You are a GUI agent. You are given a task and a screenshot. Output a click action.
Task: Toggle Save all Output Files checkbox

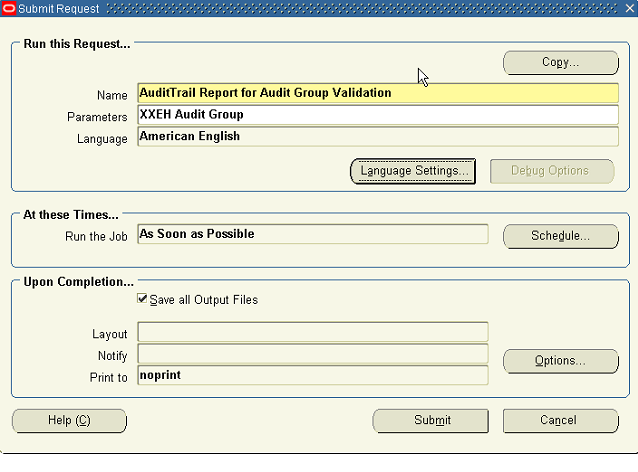pyautogui.click(x=142, y=299)
